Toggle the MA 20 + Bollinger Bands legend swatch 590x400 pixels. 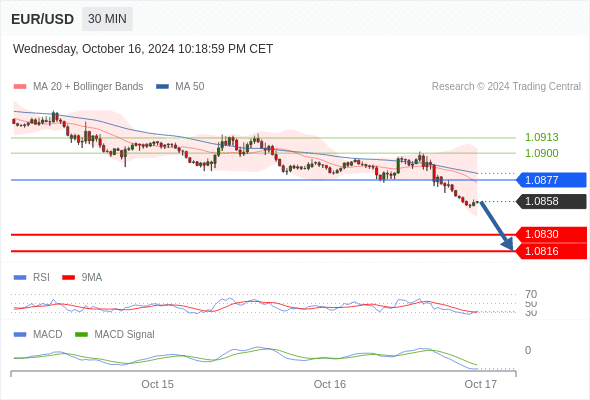pyautogui.click(x=20, y=87)
